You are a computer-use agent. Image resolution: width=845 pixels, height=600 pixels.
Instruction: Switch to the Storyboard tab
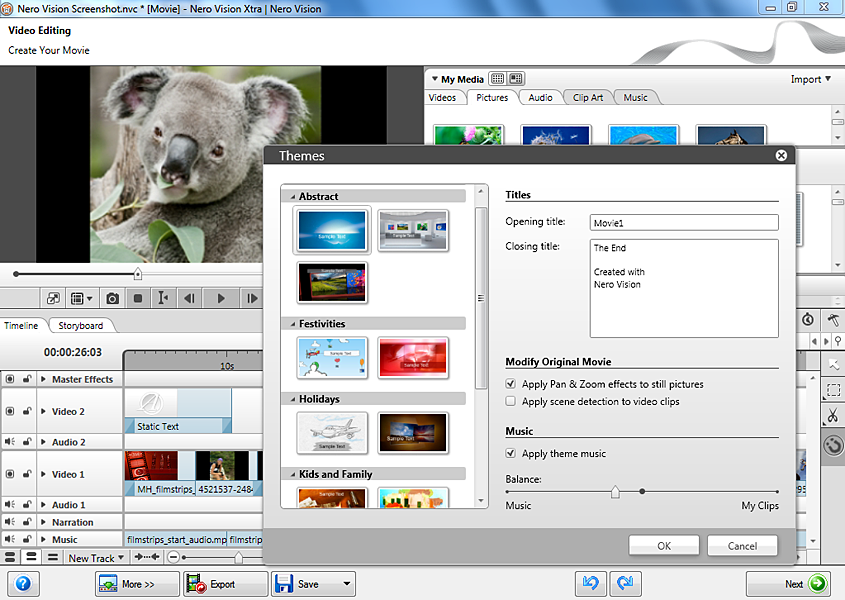82,325
